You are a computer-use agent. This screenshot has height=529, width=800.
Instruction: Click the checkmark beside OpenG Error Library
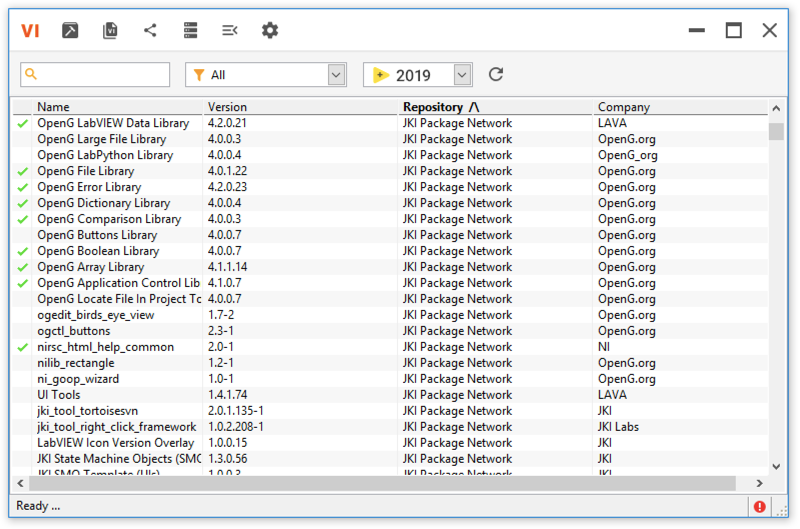pos(22,187)
